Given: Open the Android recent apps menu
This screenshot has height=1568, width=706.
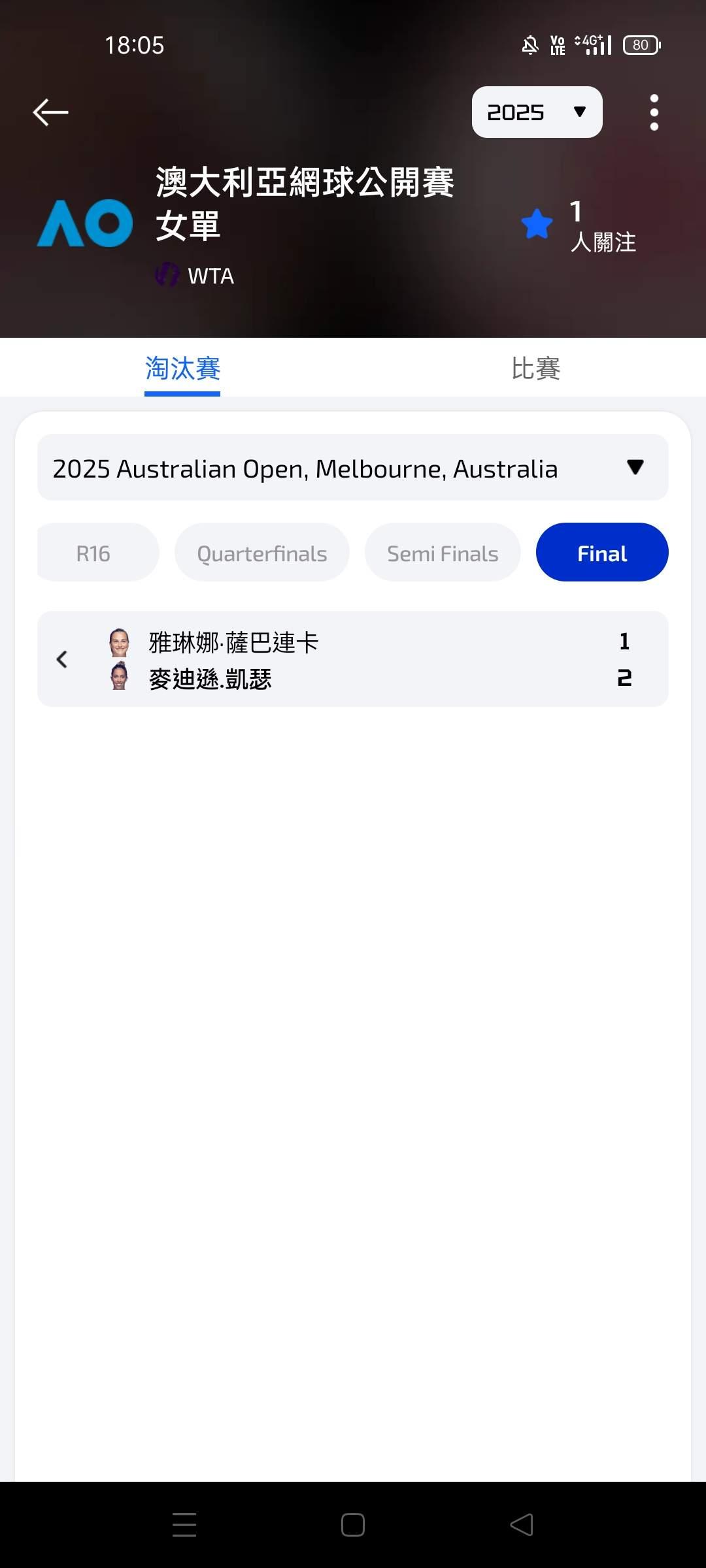Looking at the screenshot, I should point(184,1525).
